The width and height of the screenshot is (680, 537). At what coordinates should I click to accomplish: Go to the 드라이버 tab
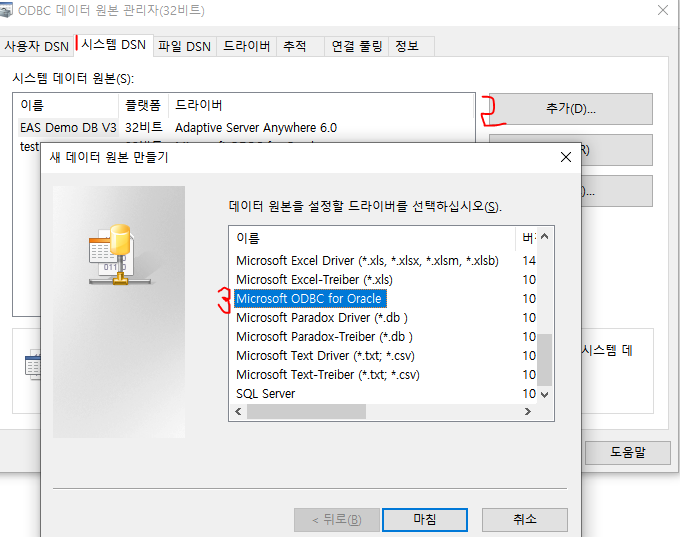pos(246,46)
